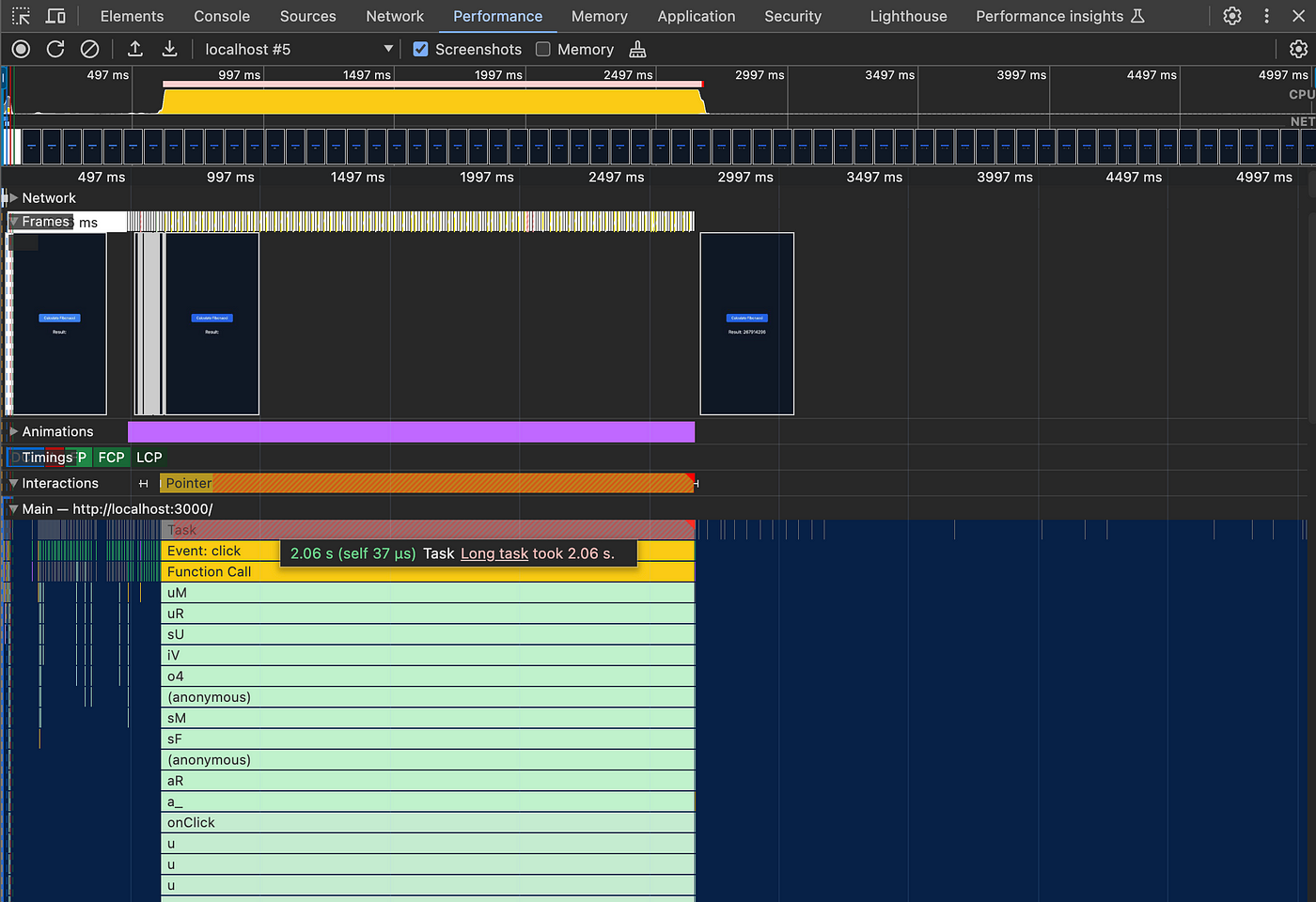Viewport: 1316px width, 902px height.
Task: Open capture settings gear in Performance toolbar
Action: [x=1298, y=49]
